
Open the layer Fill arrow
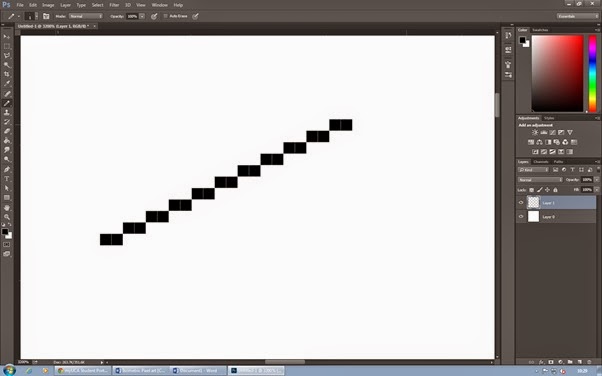[596, 190]
